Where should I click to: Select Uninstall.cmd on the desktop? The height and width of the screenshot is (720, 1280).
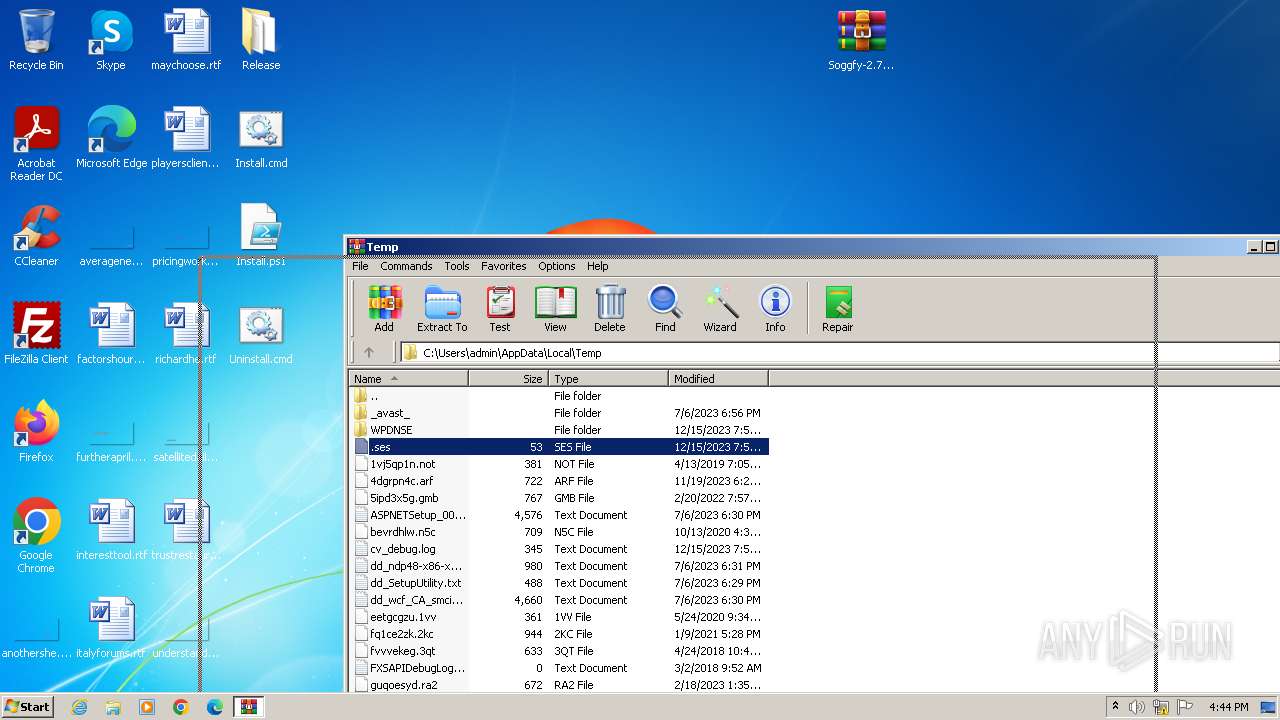(x=260, y=334)
